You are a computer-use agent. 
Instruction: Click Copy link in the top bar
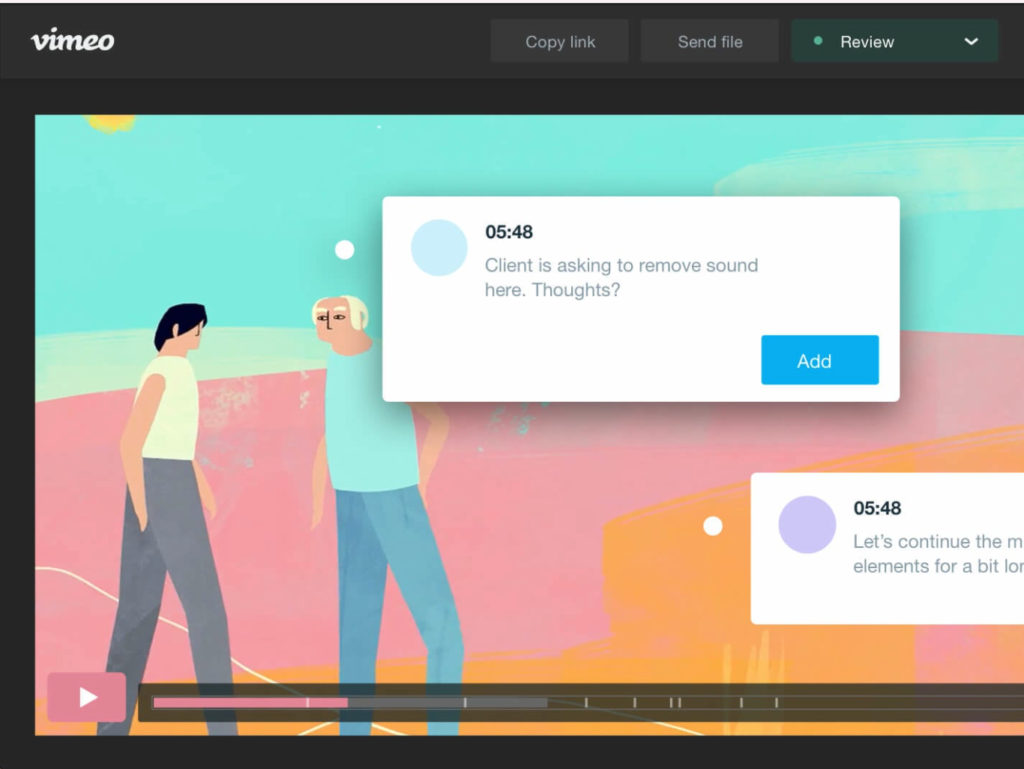(x=559, y=41)
